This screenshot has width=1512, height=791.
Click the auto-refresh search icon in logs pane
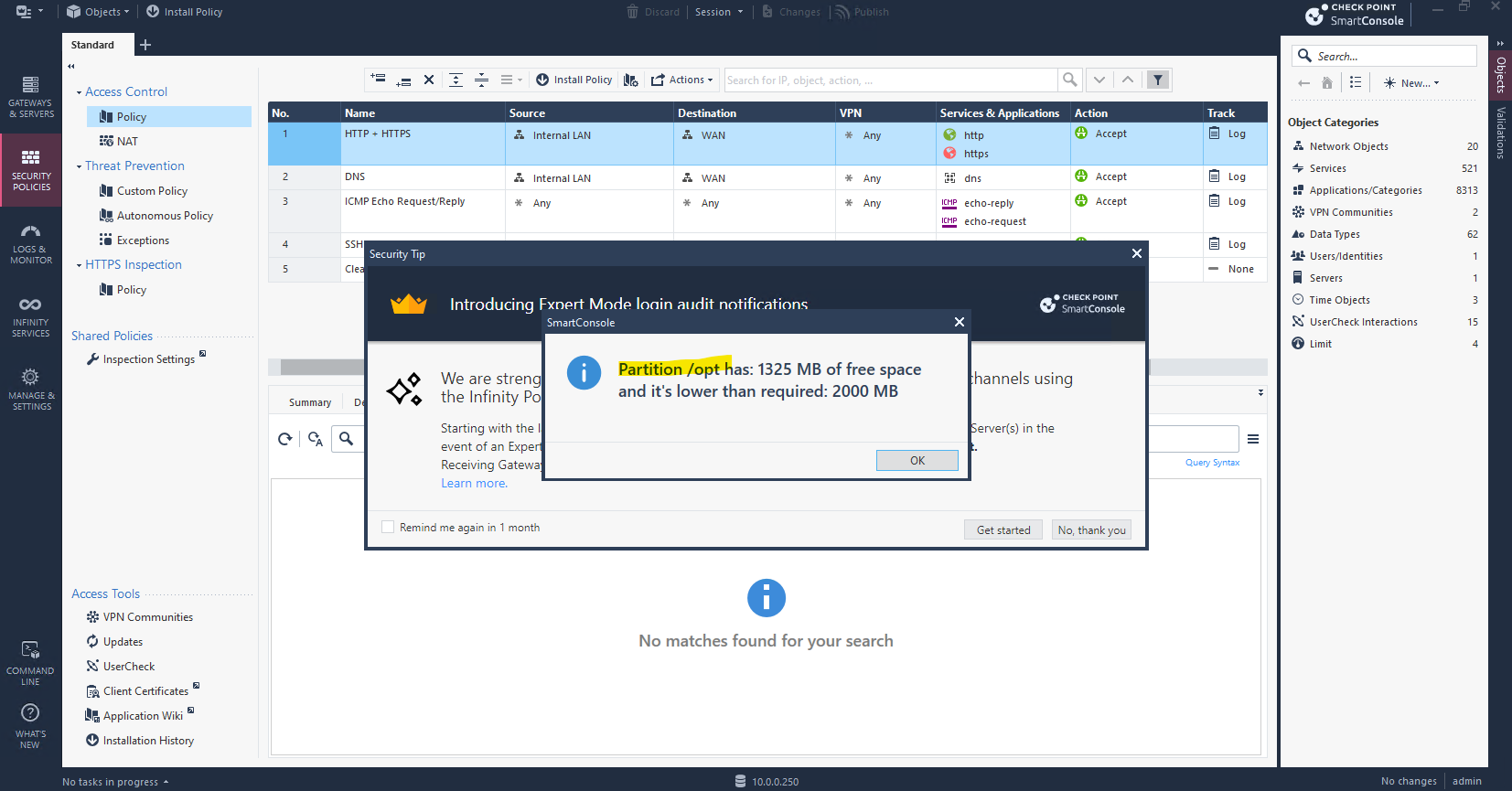[x=316, y=439]
